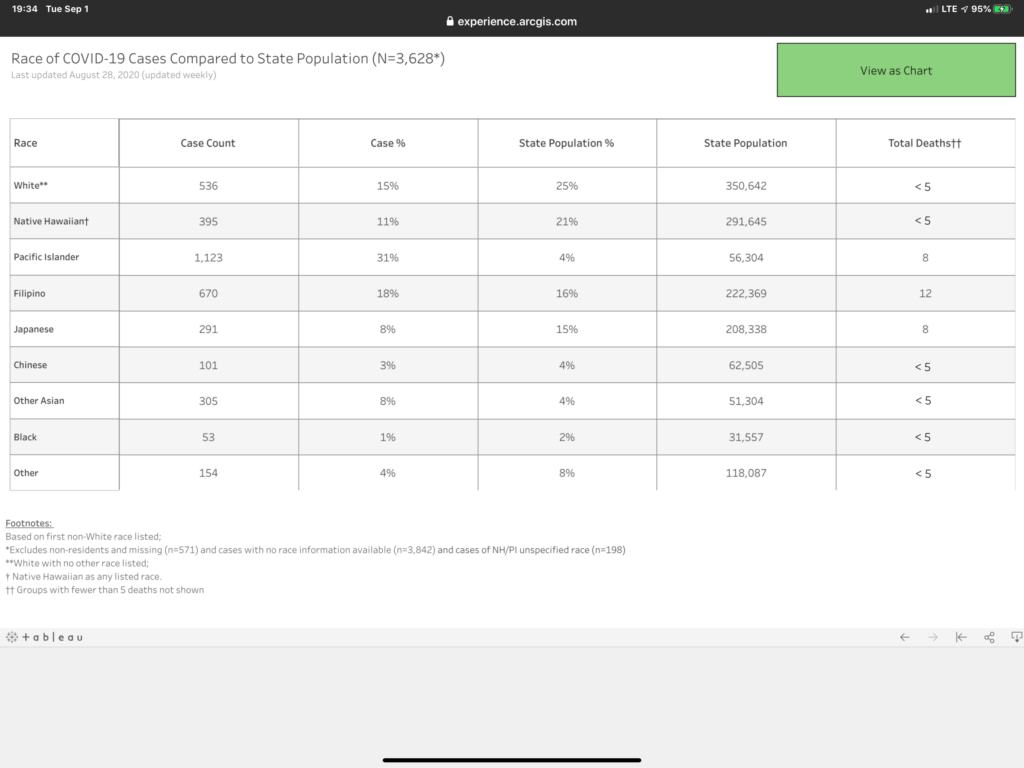Click case count 536 for White
Viewport: 1024px width, 768px height.
(208, 186)
